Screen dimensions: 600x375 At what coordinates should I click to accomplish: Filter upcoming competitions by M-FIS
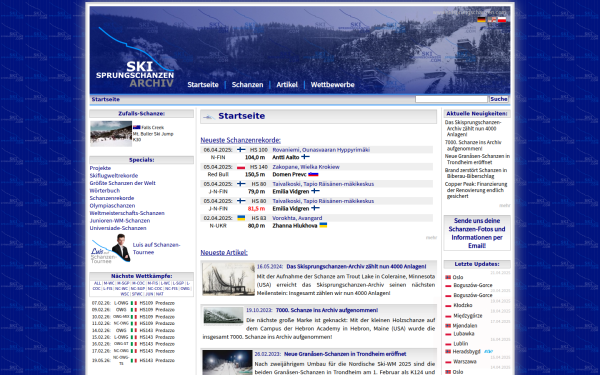(153, 284)
